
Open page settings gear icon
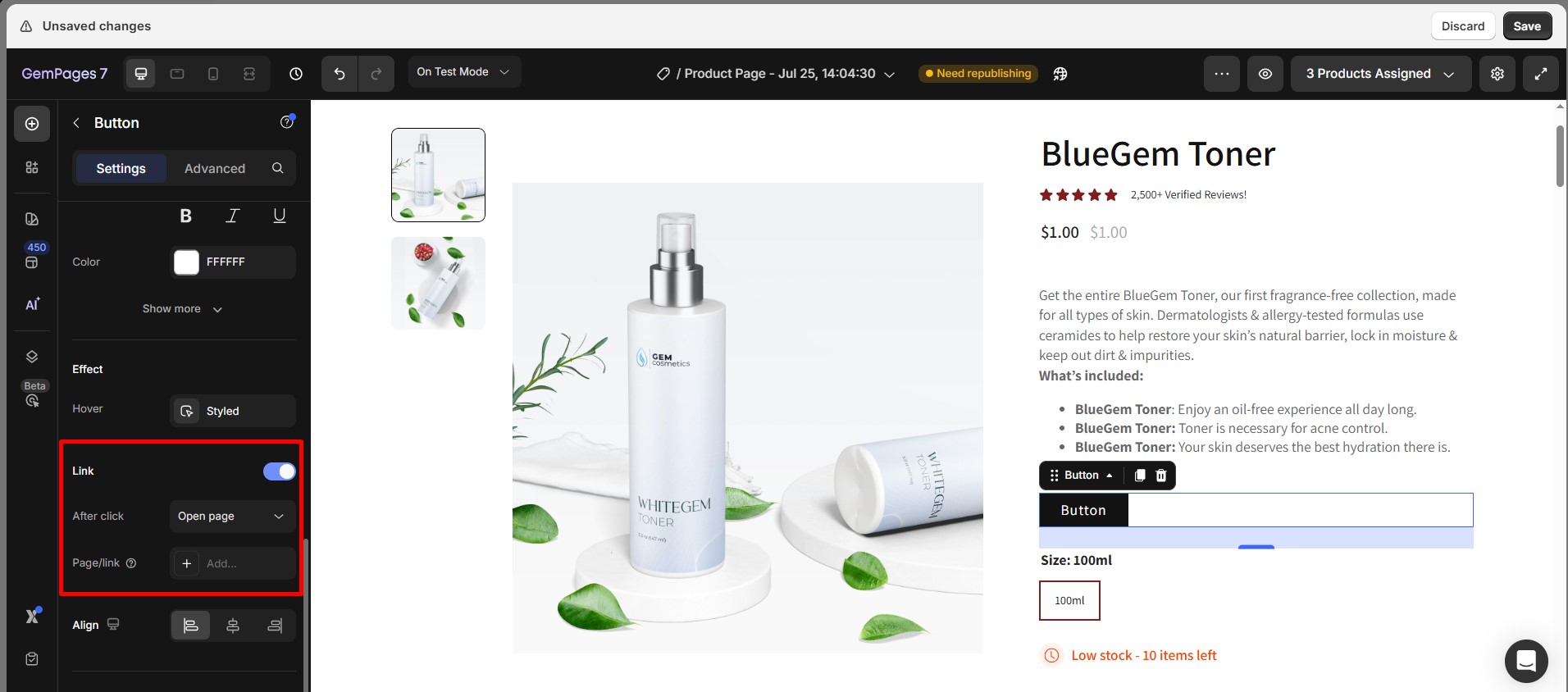pos(1497,74)
